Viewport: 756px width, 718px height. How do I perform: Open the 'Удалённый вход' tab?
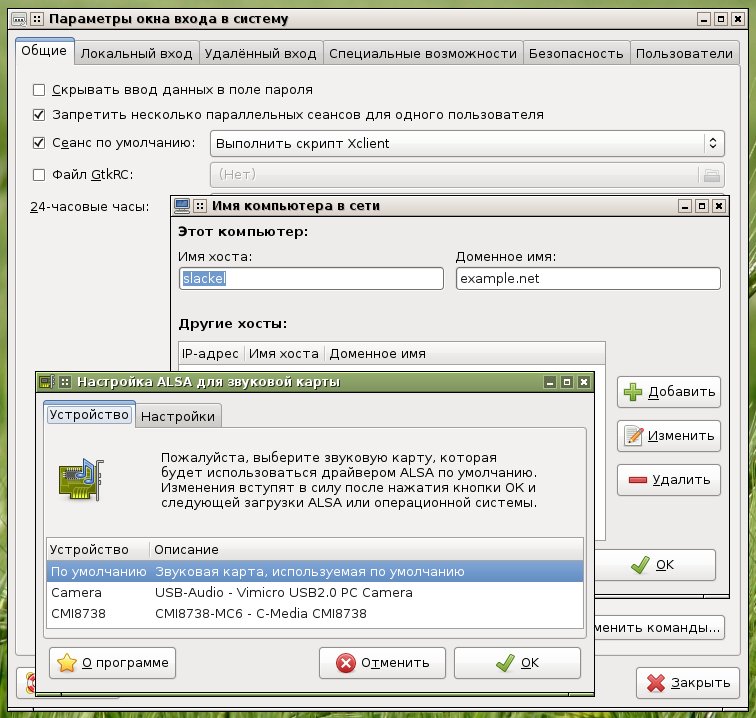tap(260, 54)
